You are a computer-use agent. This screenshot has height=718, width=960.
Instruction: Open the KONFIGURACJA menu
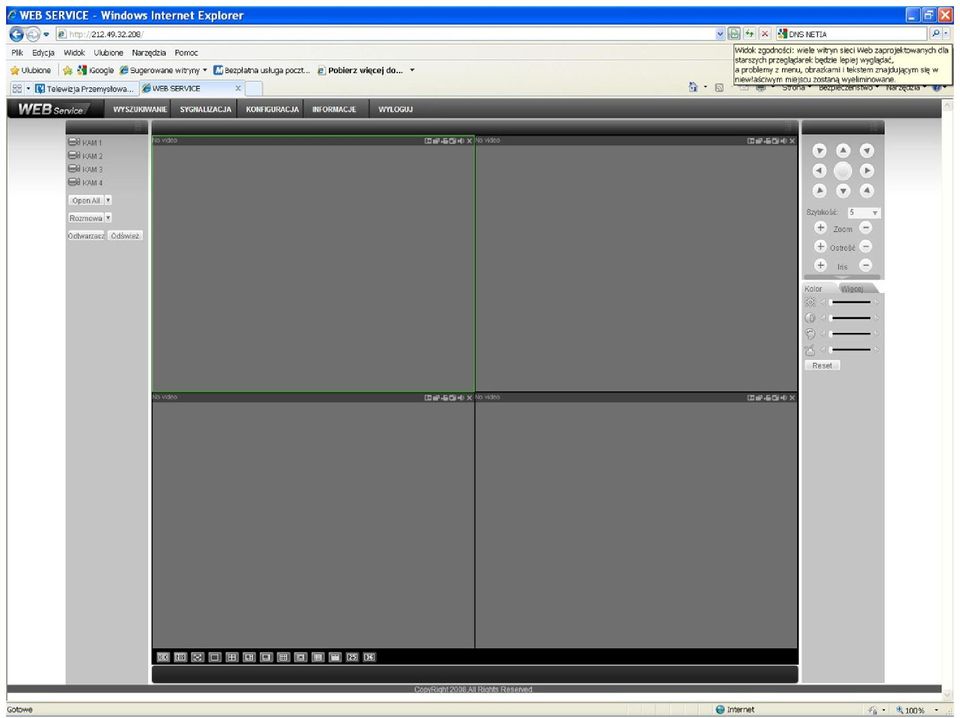272,109
